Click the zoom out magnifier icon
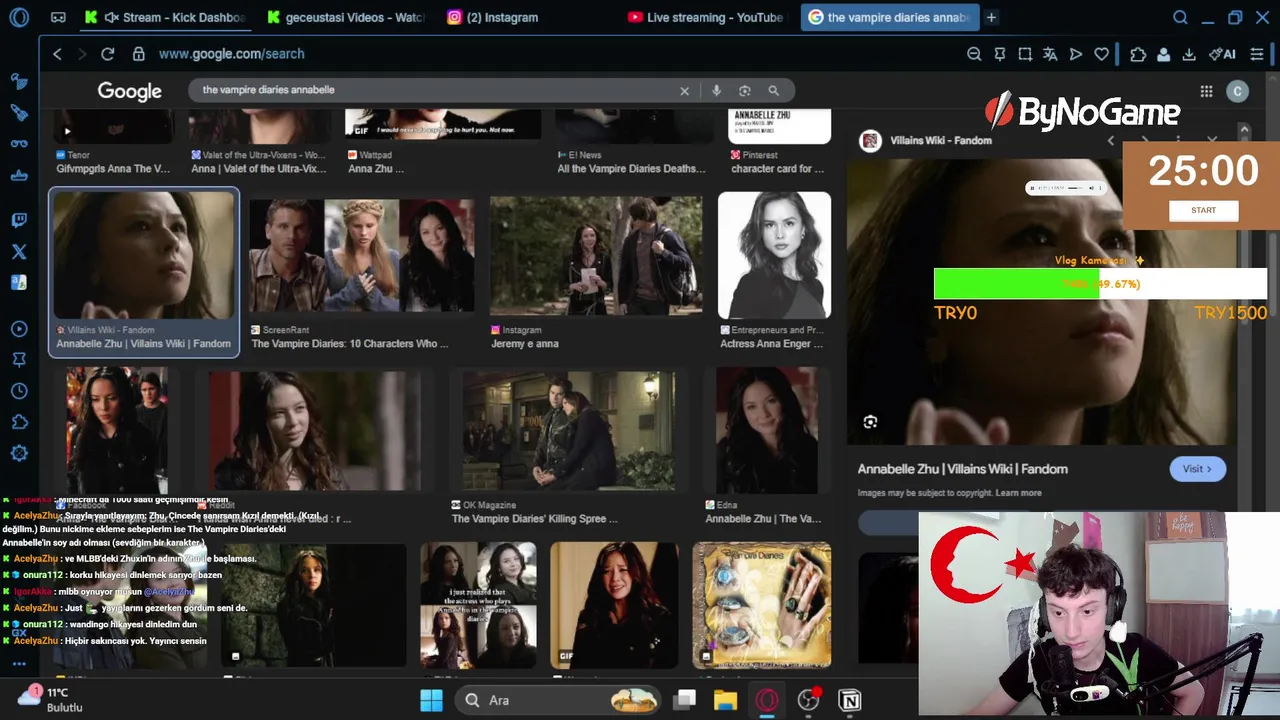This screenshot has height=720, width=1280. pos(974,54)
